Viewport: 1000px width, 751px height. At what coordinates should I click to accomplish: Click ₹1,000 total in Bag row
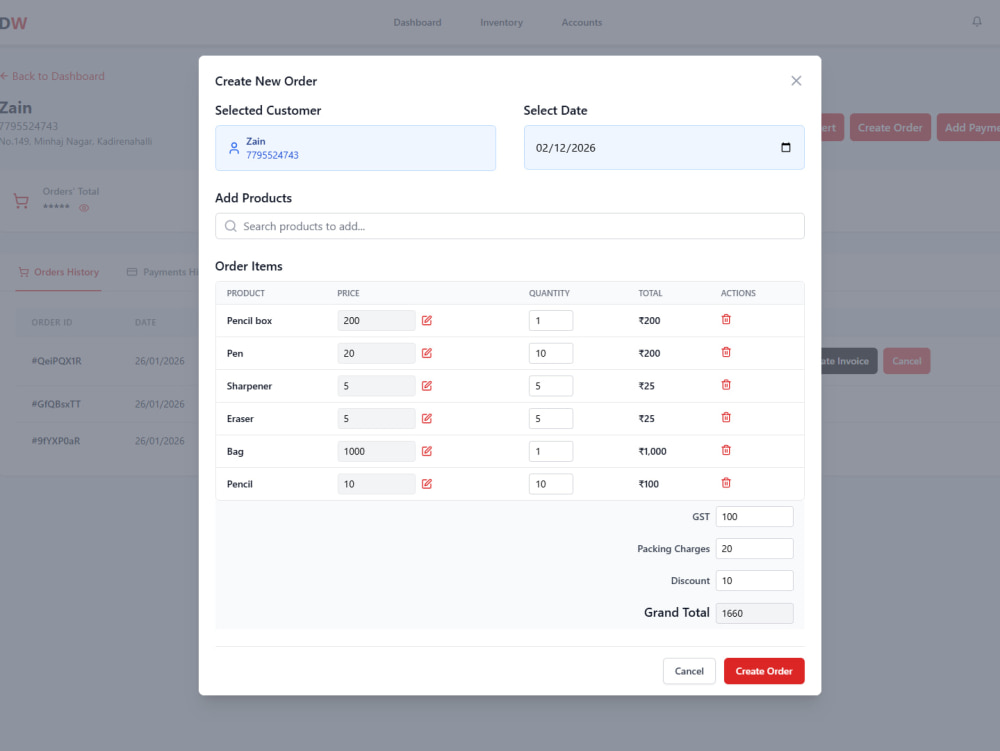coord(652,451)
